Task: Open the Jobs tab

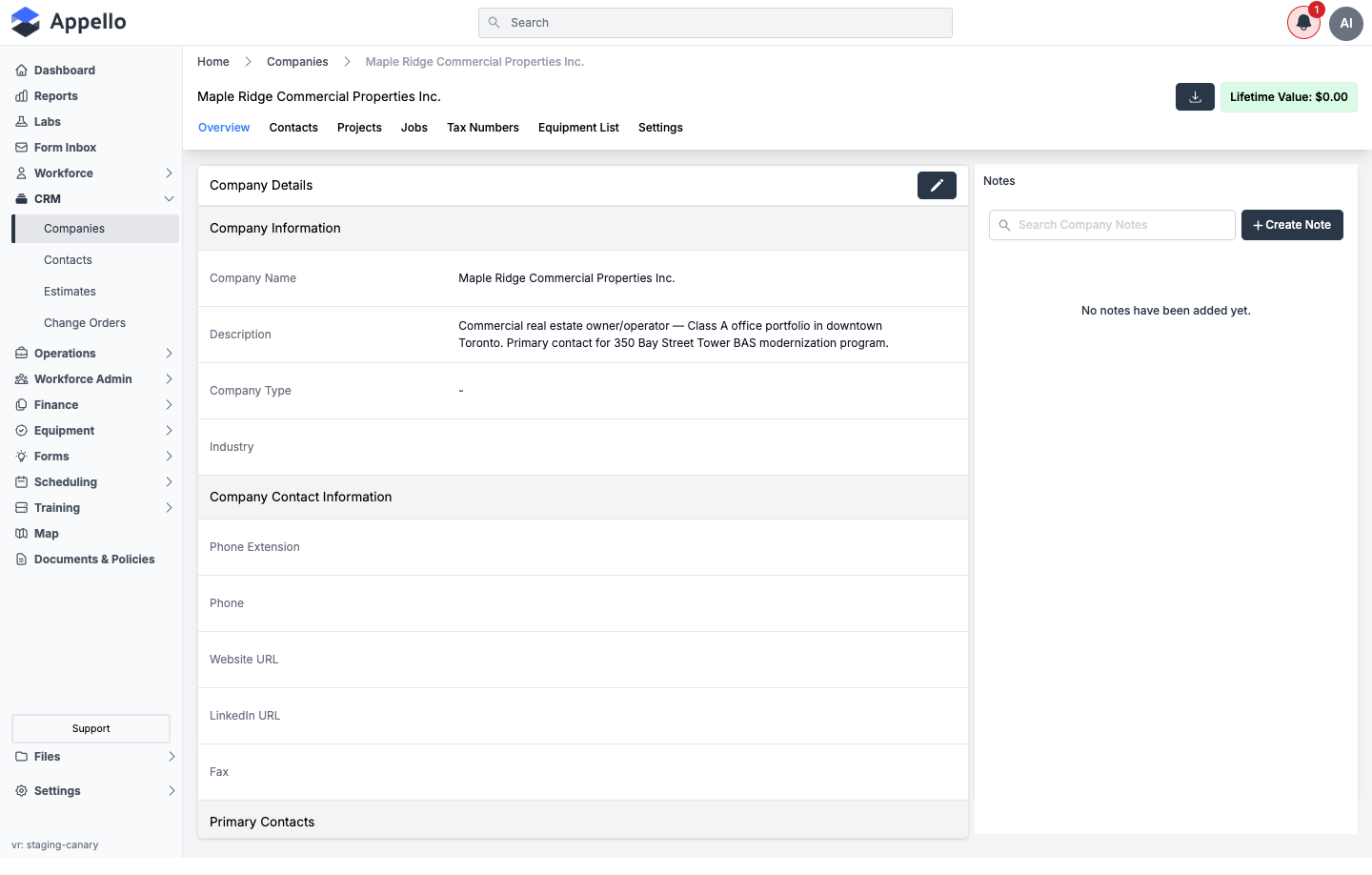Action: tap(414, 128)
